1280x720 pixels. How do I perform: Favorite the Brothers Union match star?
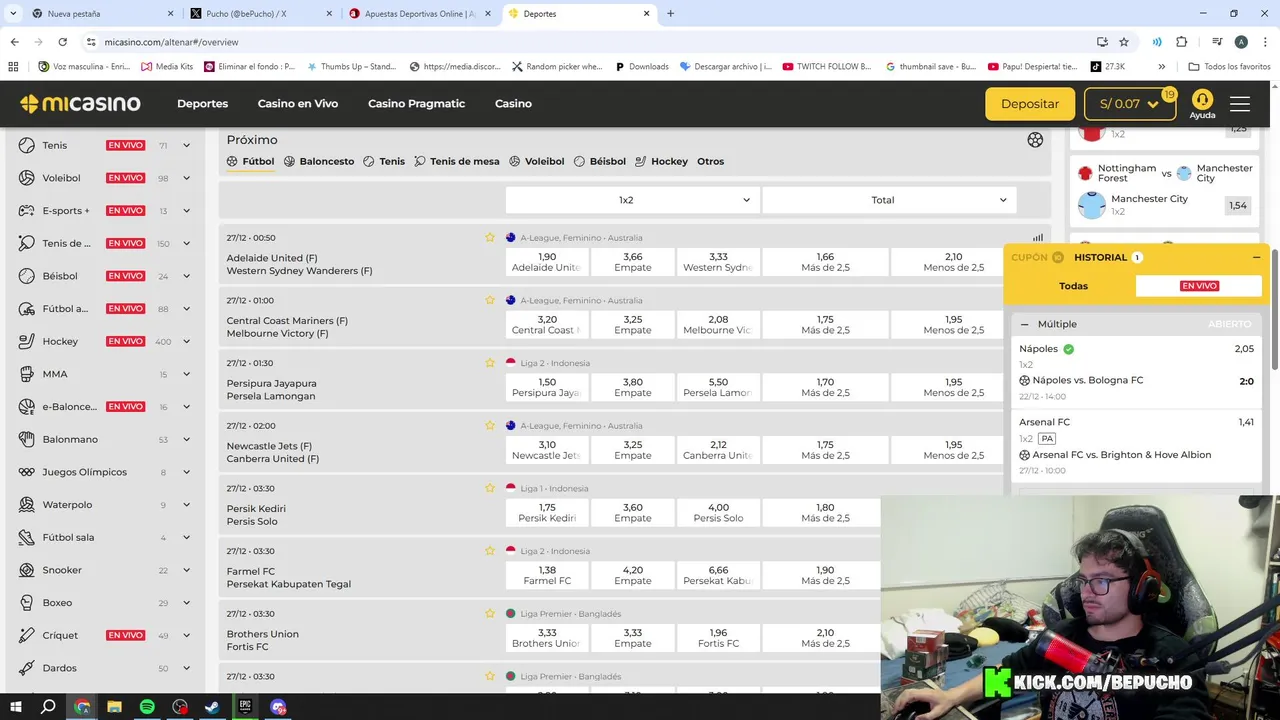[490, 613]
